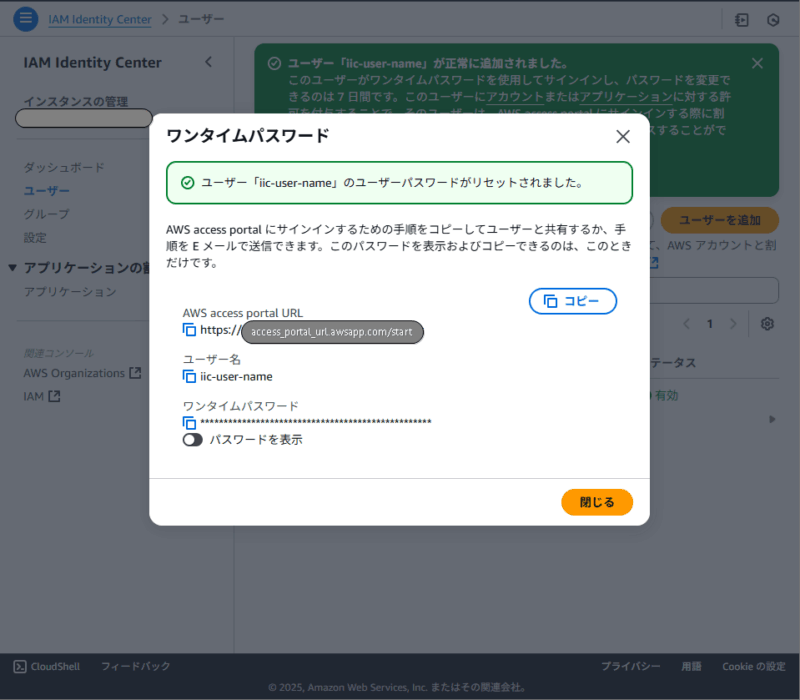800x700 pixels.
Task: Click the アプリケーション link in the success banner
Action: (626, 96)
